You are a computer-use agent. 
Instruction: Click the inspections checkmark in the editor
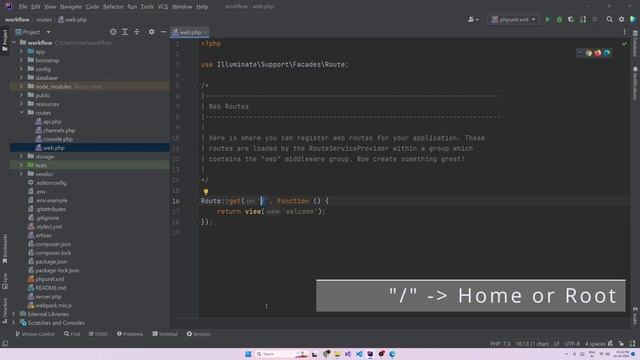(x=624, y=44)
